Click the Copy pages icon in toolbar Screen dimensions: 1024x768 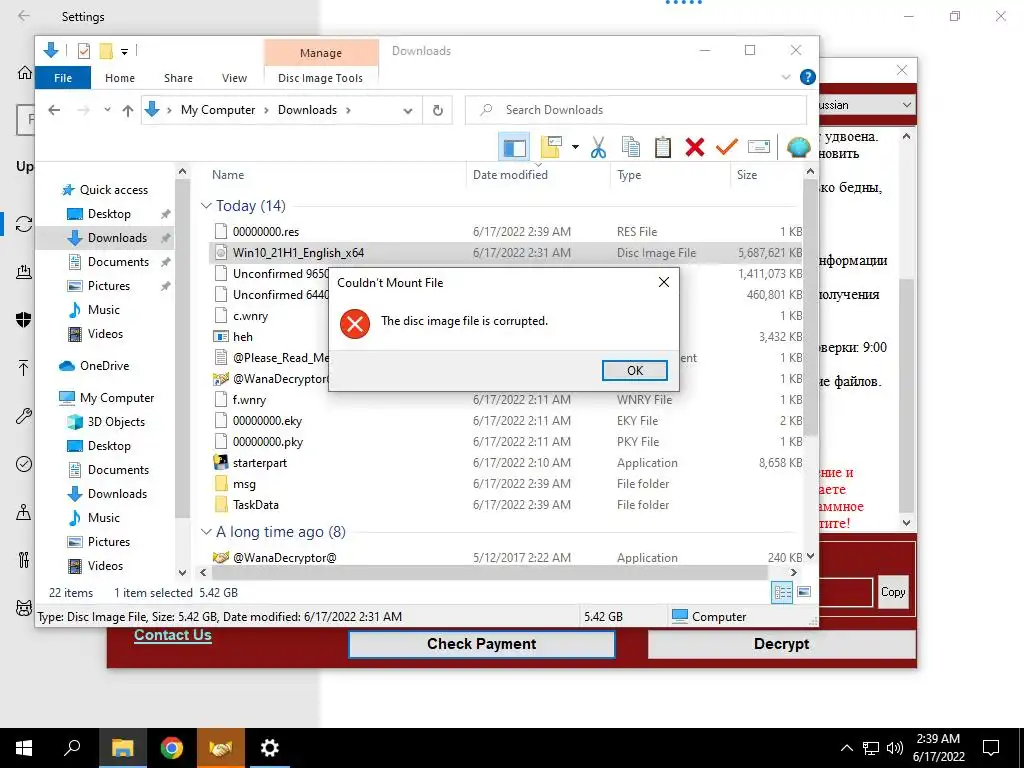point(631,147)
